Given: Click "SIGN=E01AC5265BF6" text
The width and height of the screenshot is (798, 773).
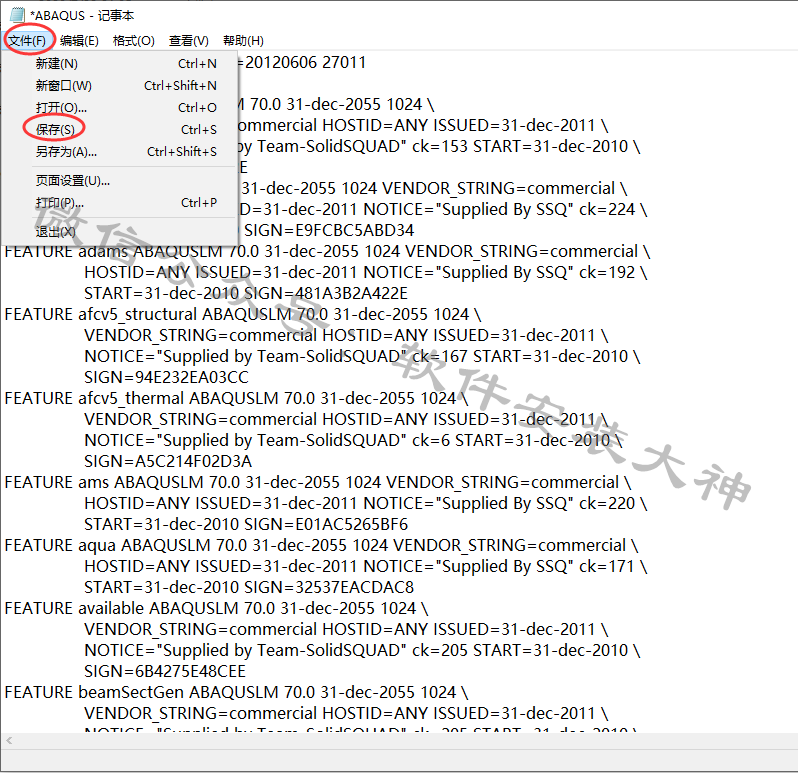Looking at the screenshot, I should 326,525.
